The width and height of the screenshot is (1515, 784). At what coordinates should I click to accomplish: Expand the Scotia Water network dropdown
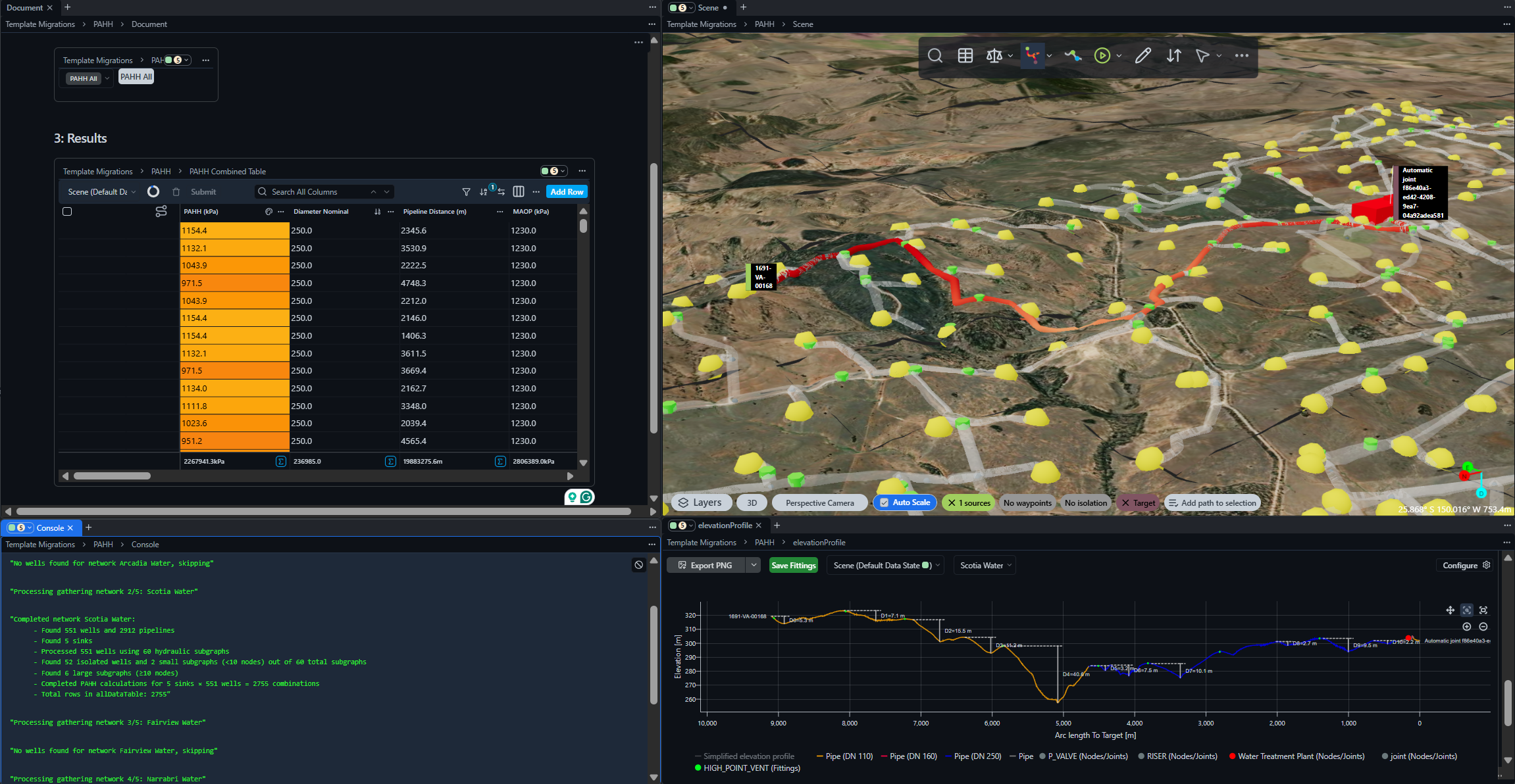pos(985,566)
